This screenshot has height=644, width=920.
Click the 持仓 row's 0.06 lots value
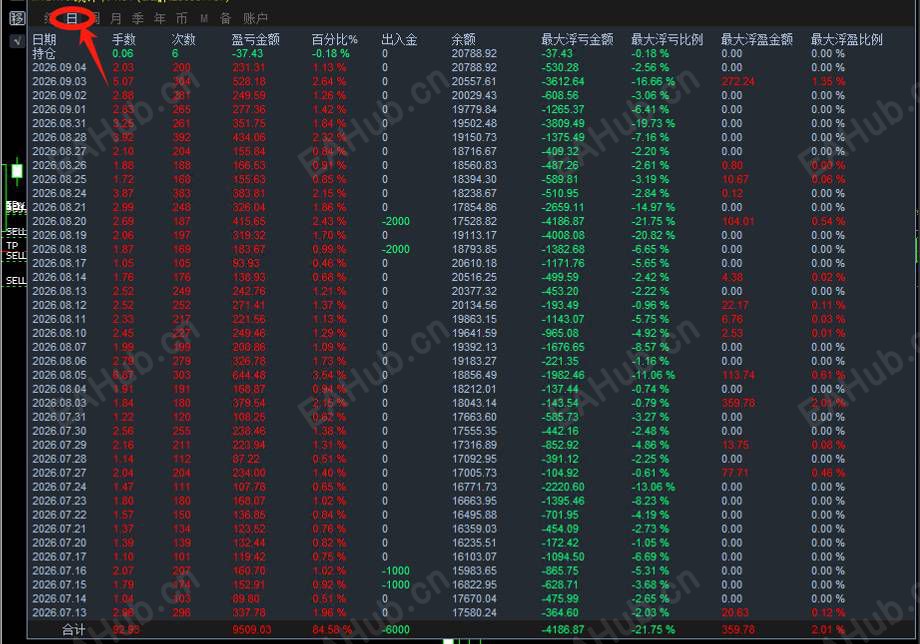(123, 53)
